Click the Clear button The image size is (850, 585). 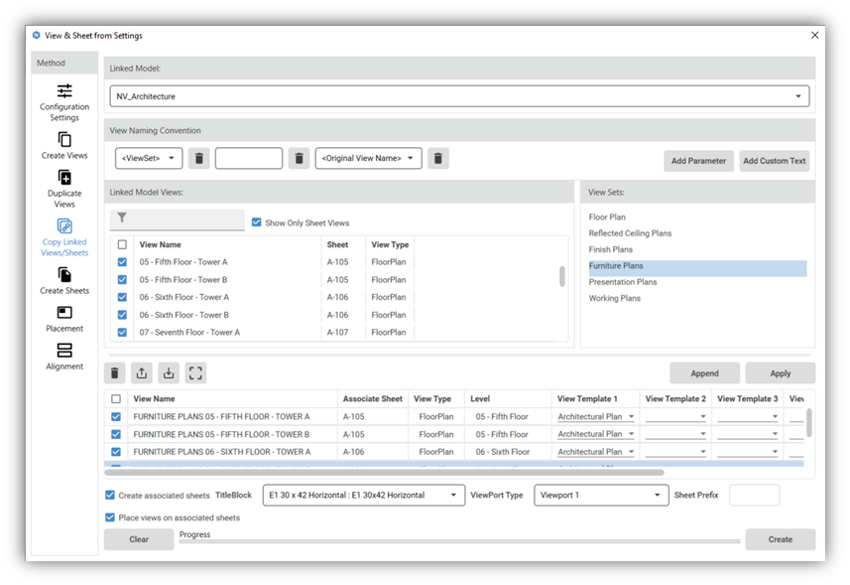pyautogui.click(x=139, y=539)
